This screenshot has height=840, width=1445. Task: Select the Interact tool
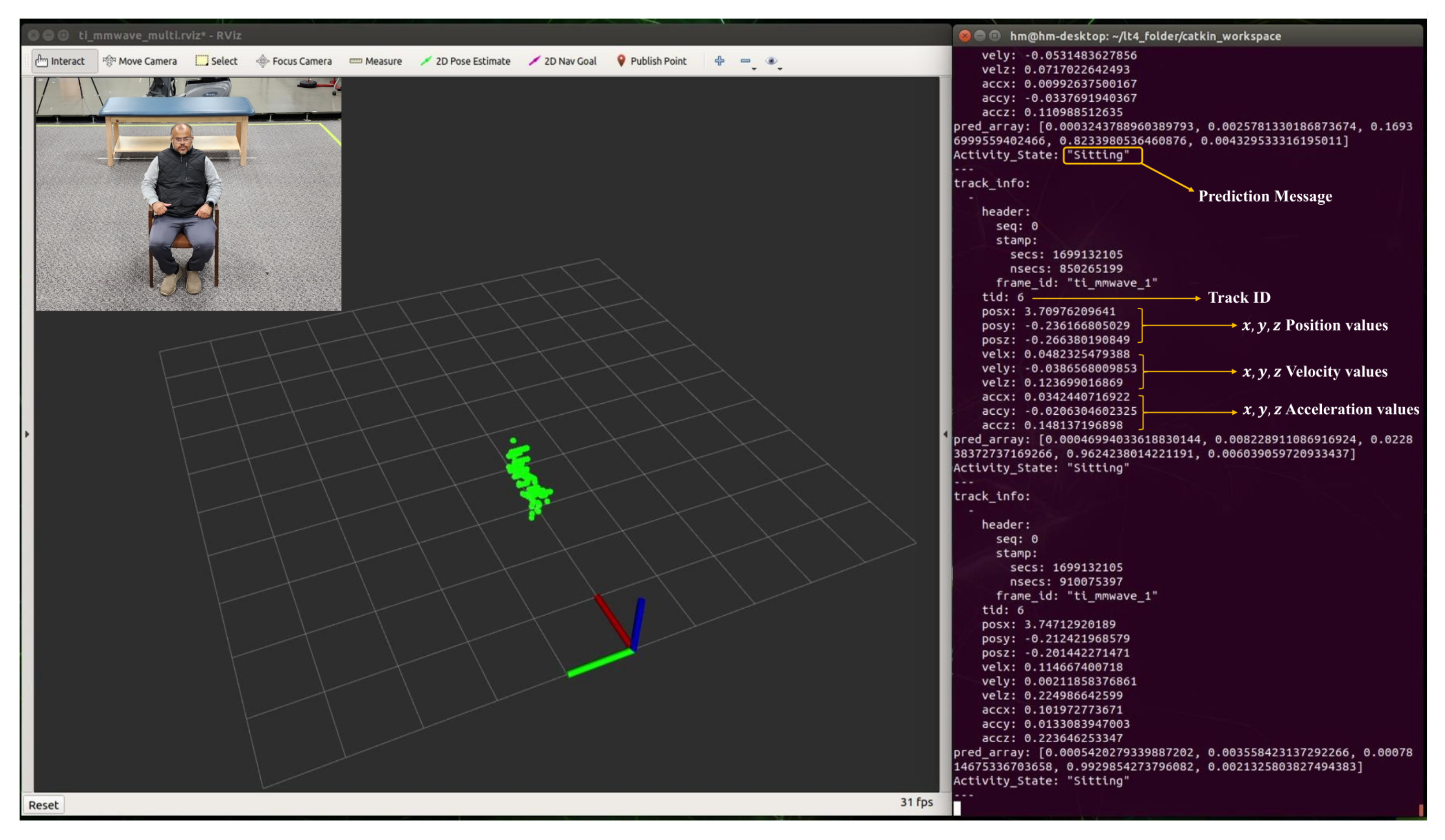60,61
